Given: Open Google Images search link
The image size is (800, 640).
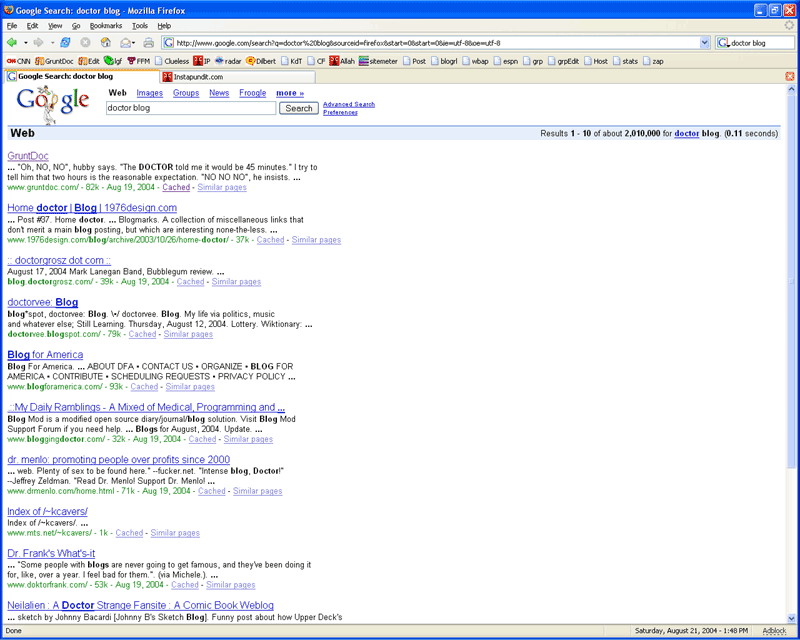Looking at the screenshot, I should pyautogui.click(x=149, y=93).
